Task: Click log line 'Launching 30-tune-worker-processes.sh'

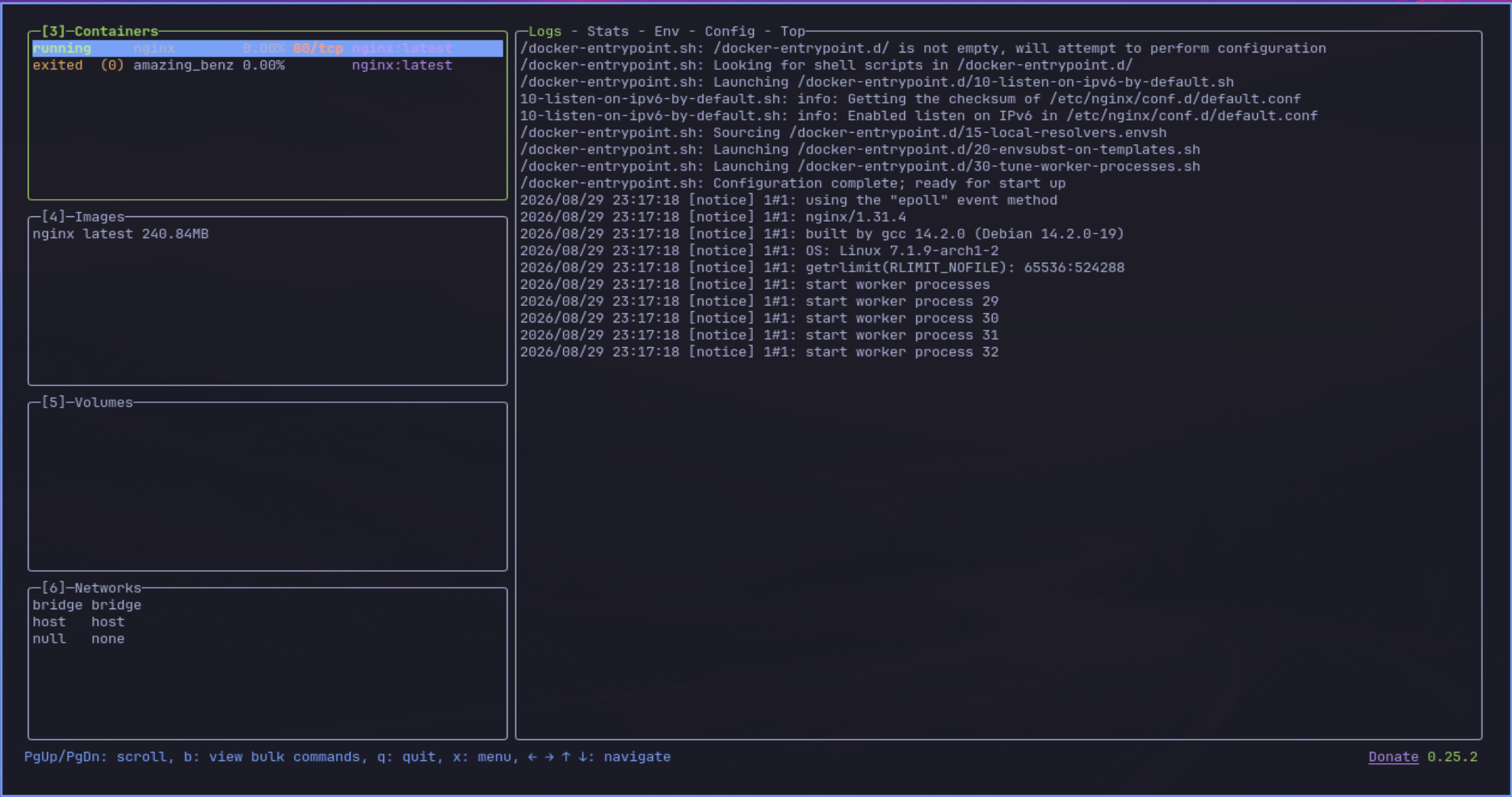Action: click(860, 167)
